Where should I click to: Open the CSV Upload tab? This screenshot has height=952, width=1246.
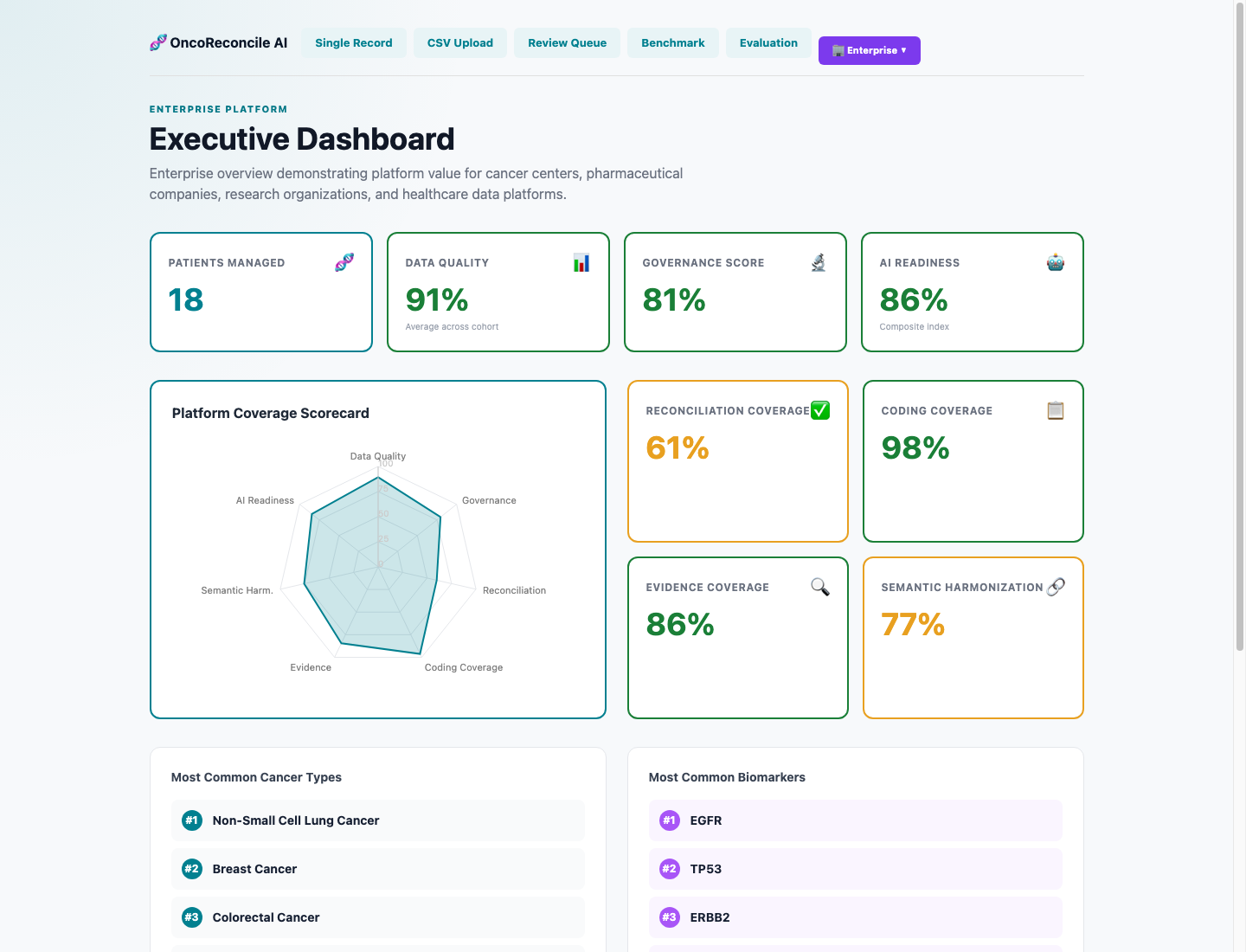click(459, 42)
